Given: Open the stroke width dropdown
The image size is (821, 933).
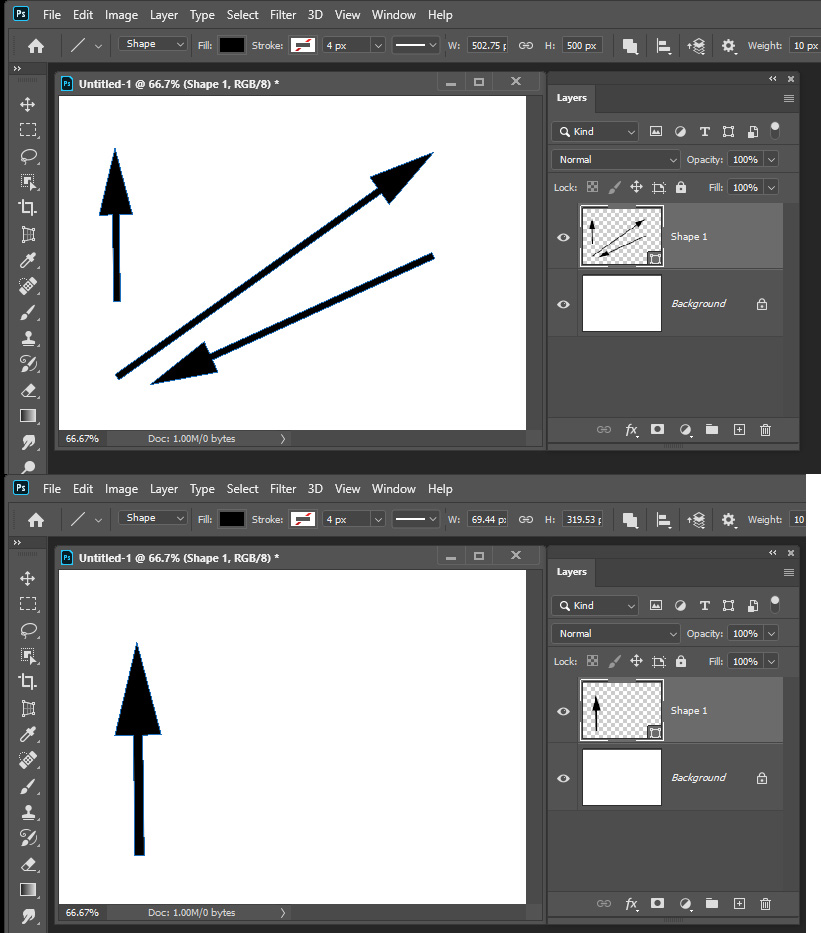Looking at the screenshot, I should pos(377,45).
